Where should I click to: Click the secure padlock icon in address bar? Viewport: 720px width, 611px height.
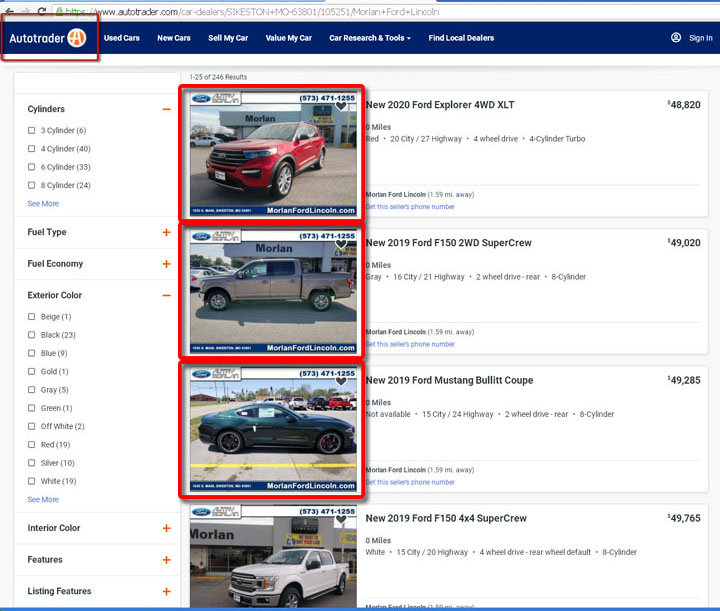(59, 11)
